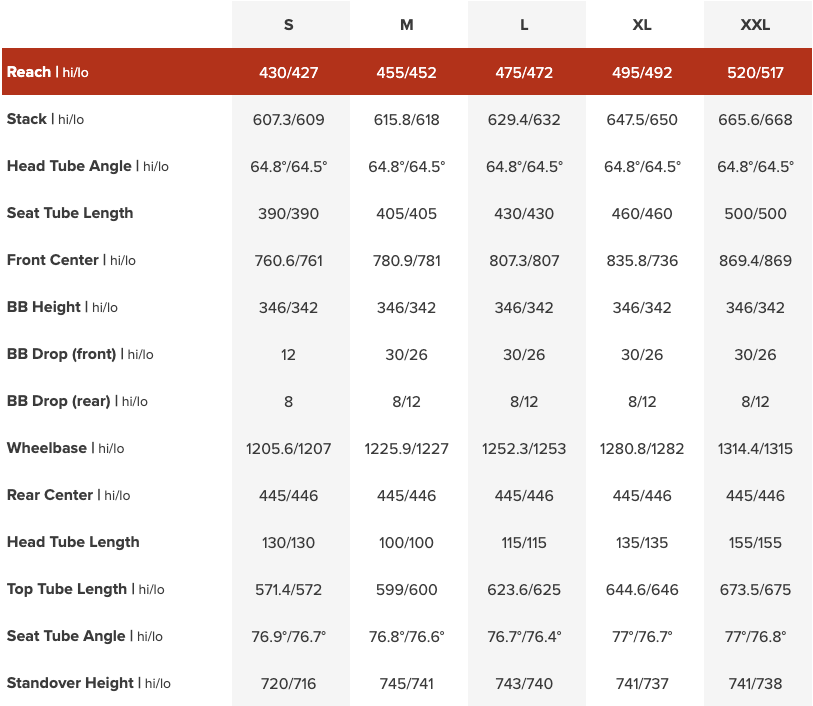Click the Head Tube Angle row label
The width and height of the screenshot is (813, 706).
[x=88, y=166]
